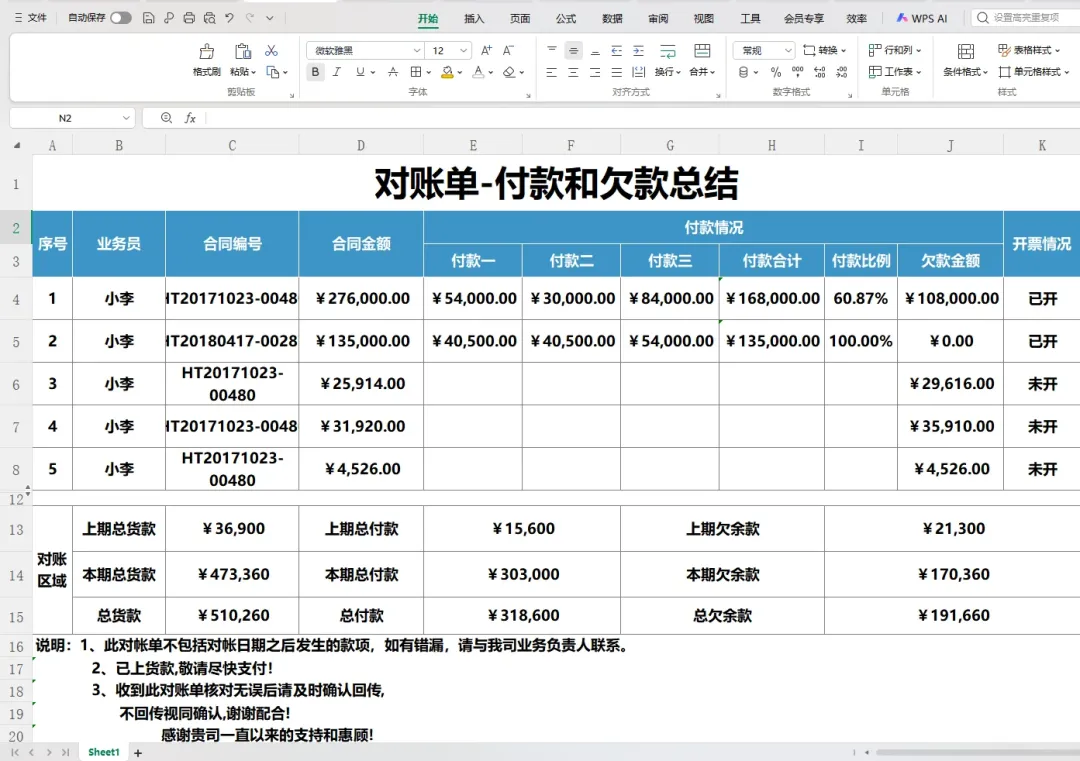This screenshot has height=761, width=1080.
Task: Click the Select All triangle corner
Action: 17,145
